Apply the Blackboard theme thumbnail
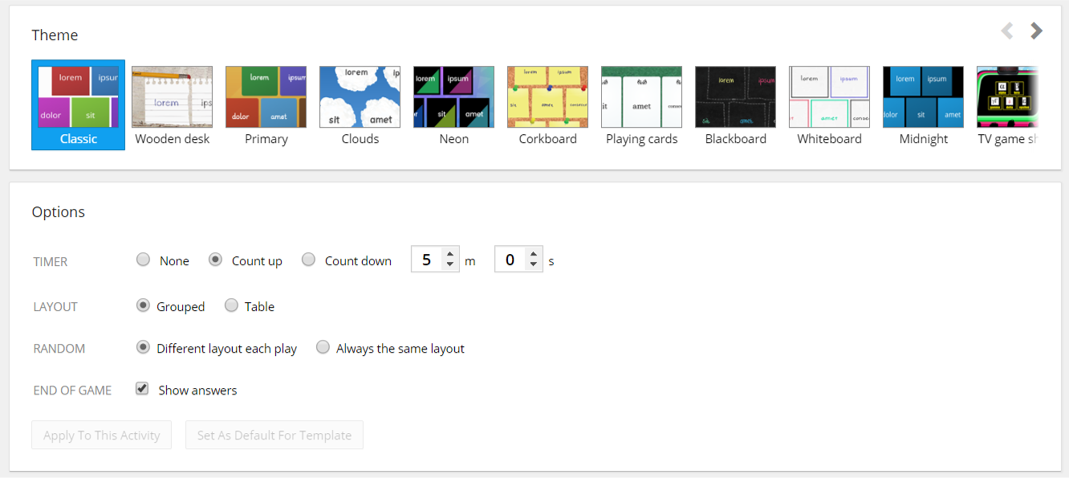This screenshot has width=1069, height=478. click(x=735, y=98)
